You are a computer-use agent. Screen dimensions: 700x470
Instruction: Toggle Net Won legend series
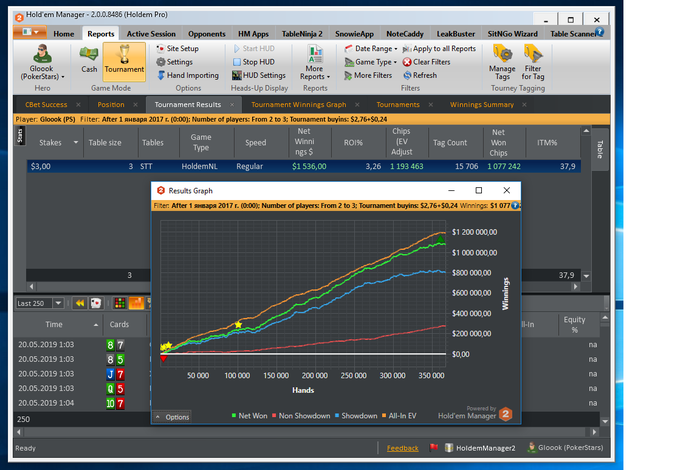249,416
